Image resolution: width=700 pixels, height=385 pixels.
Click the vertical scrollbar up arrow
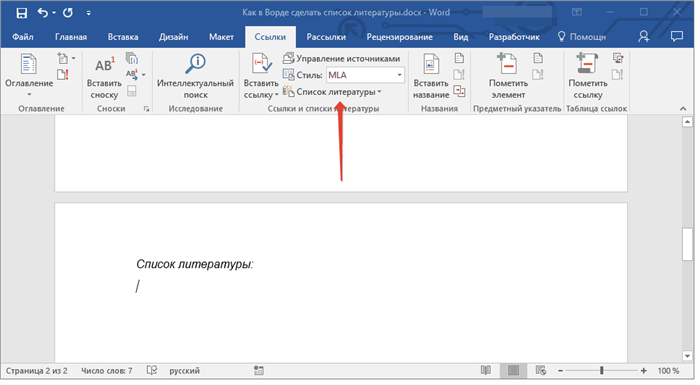point(688,122)
